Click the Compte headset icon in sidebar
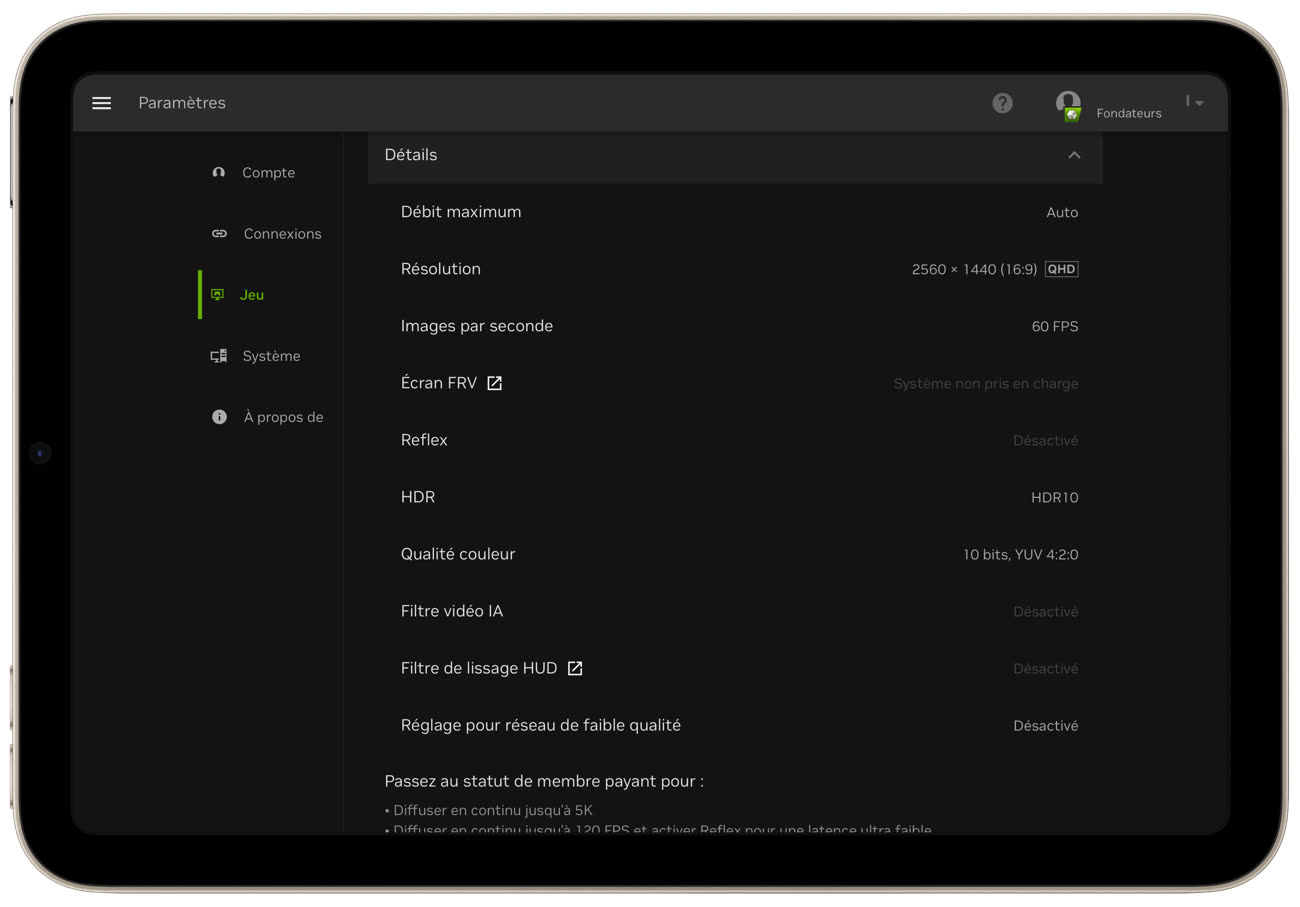 (219, 173)
